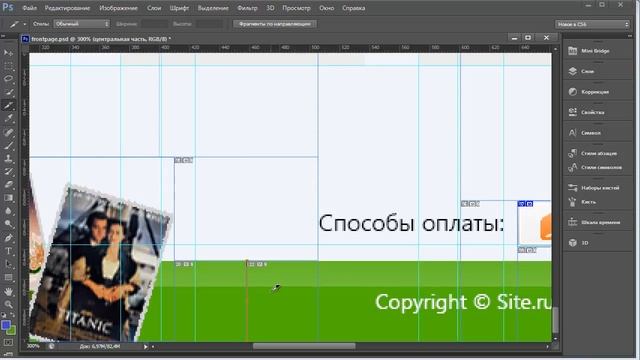The image size is (640, 360).
Task: Open the workspace dropdown Новое в CS6
Action: 592,24
